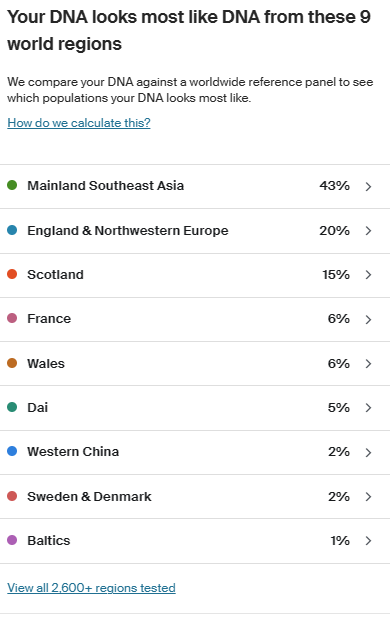The height and width of the screenshot is (627, 390).
Task: Select the Western China region label
Action: (73, 451)
